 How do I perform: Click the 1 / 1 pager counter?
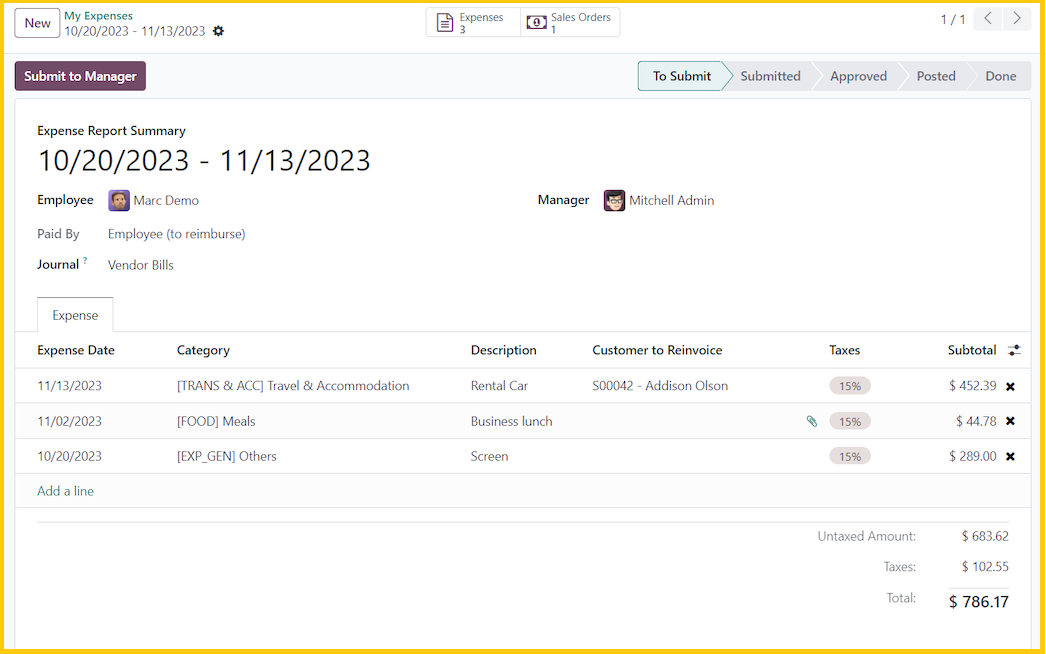click(x=953, y=19)
